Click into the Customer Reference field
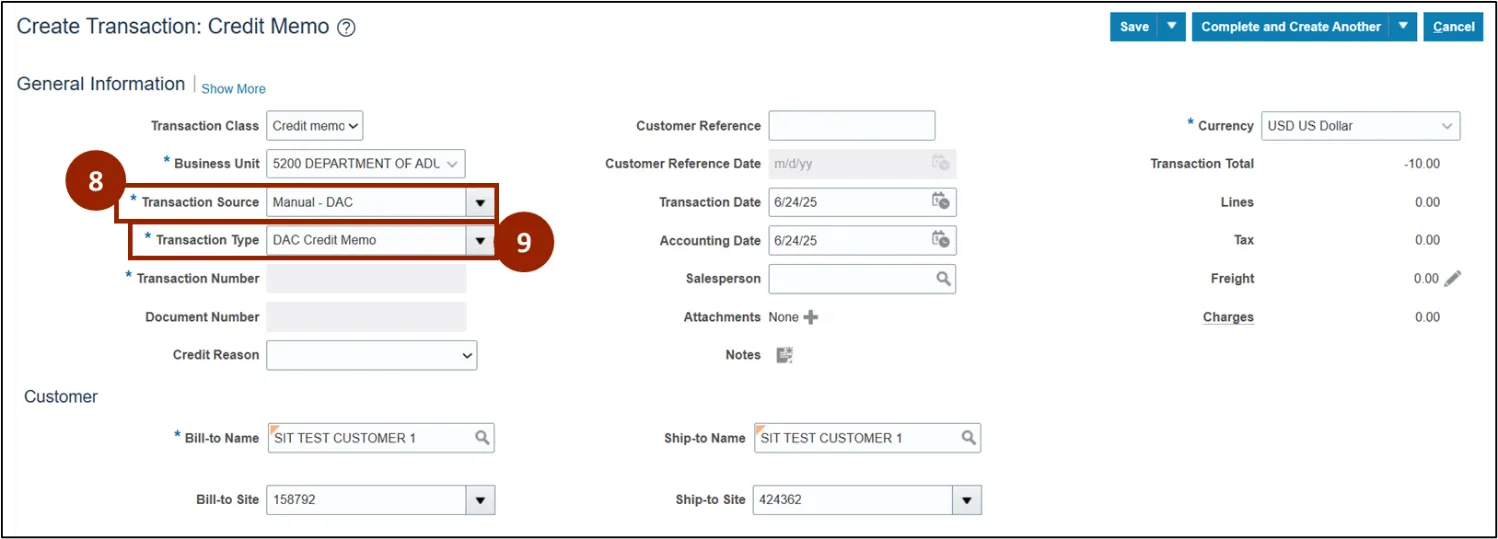This screenshot has width=1498, height=539. [x=851, y=126]
